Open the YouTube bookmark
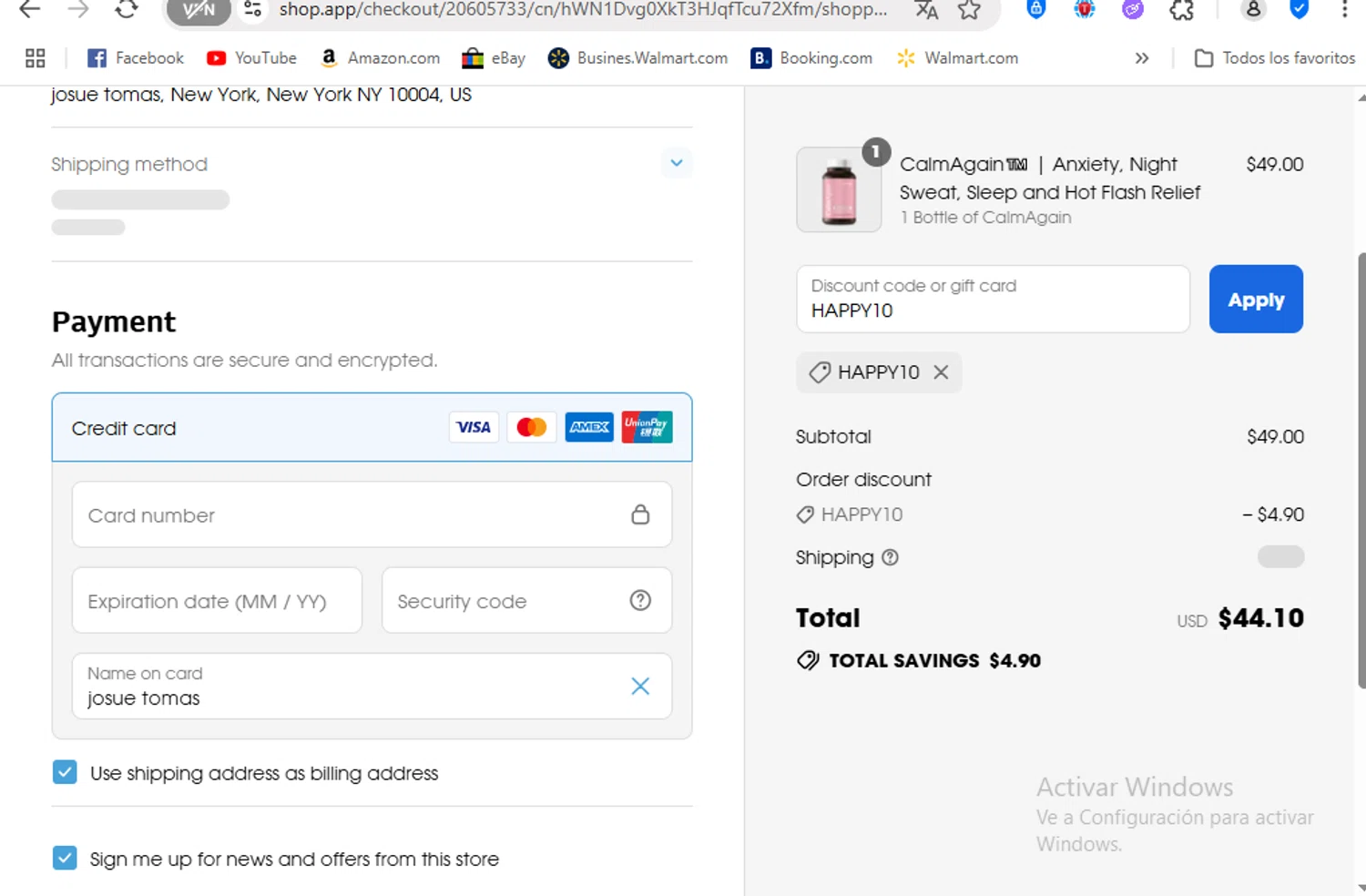Viewport: 1366px width, 896px height. tap(251, 58)
